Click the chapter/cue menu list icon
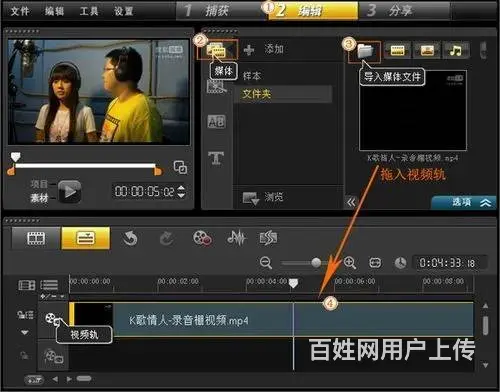The height and width of the screenshot is (392, 500). click(49, 285)
